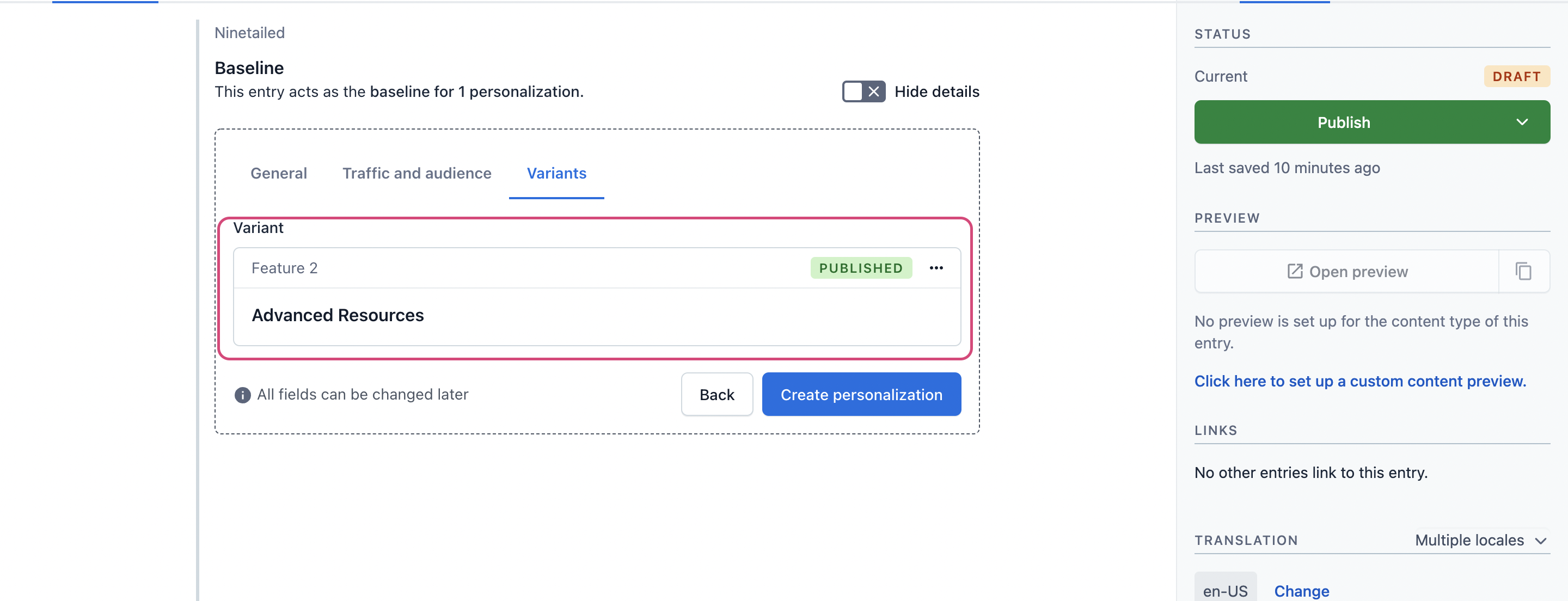Copy the preview link with copy icon
Screen dimensions: 1568x601
point(1523,272)
